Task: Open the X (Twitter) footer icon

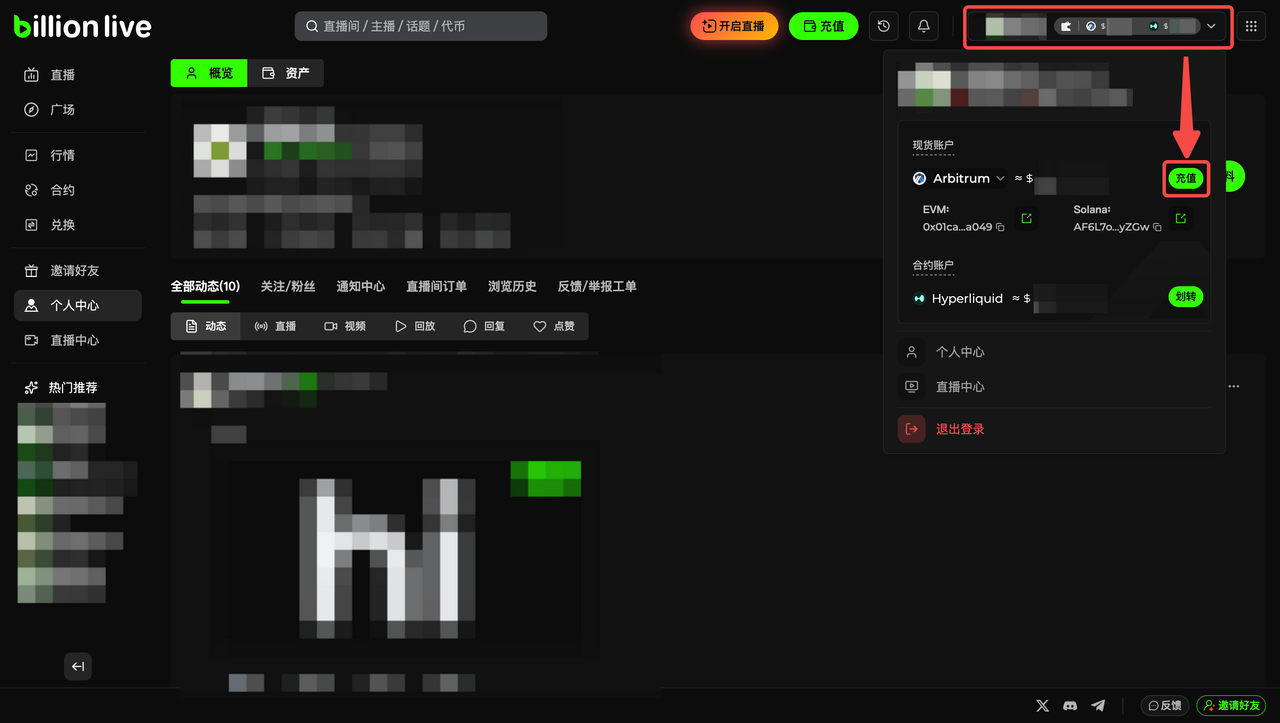Action: (x=1042, y=705)
